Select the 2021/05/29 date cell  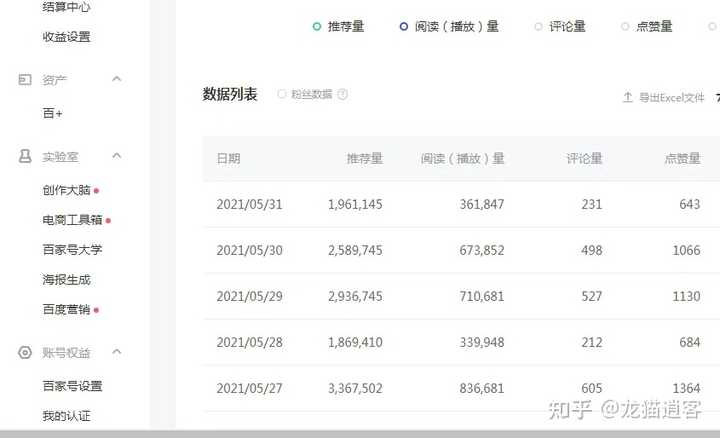point(249,296)
